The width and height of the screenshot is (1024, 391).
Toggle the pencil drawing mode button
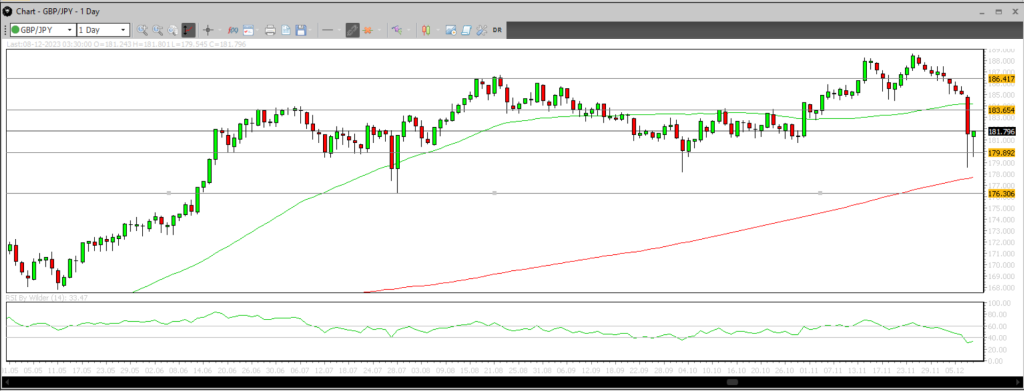[x=353, y=30]
